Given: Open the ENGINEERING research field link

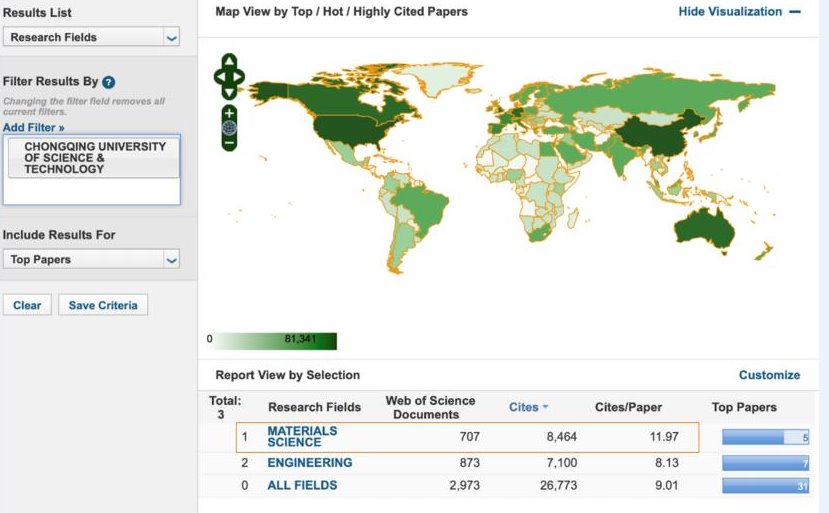Looking at the screenshot, I should coord(310,463).
